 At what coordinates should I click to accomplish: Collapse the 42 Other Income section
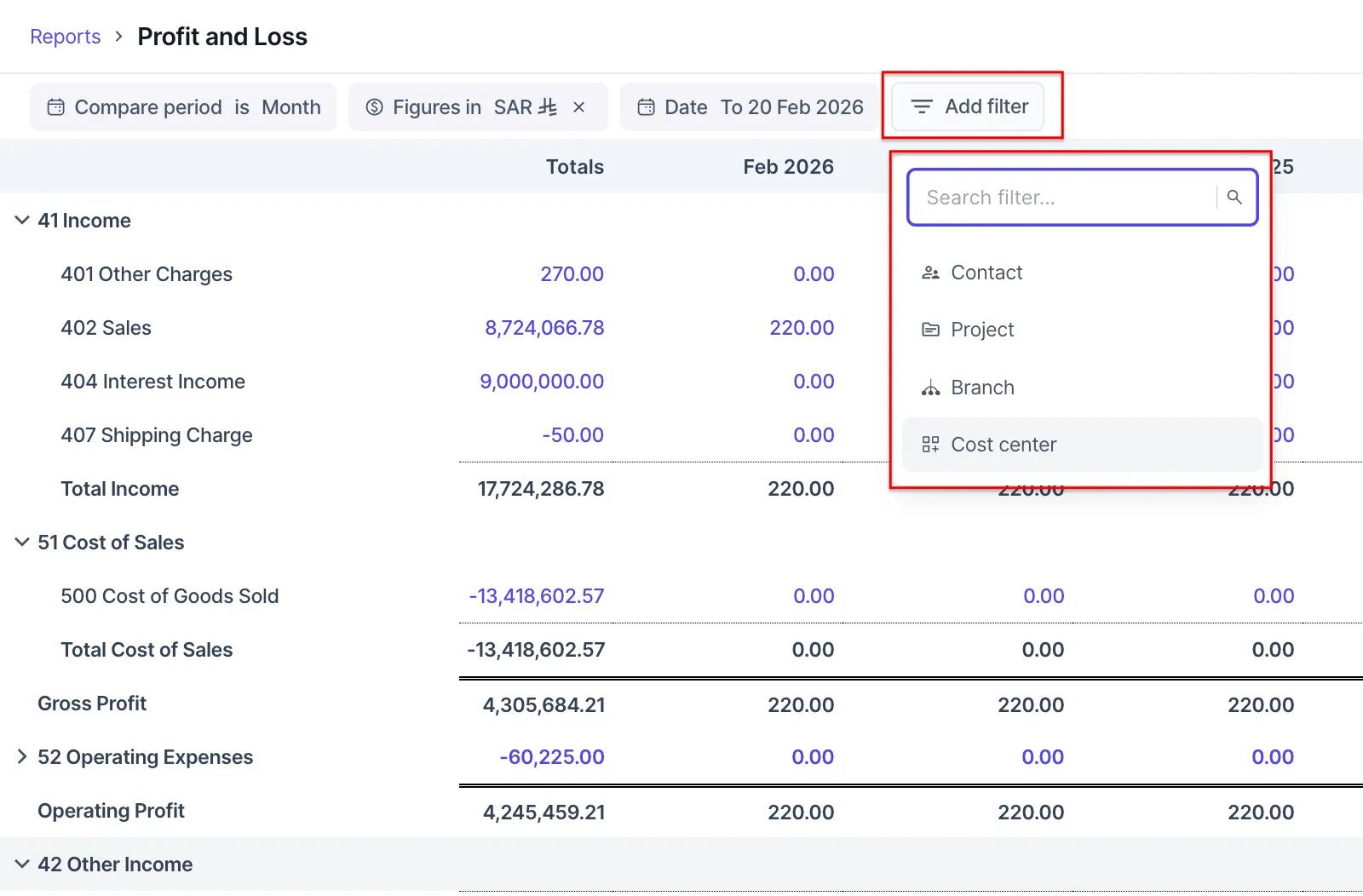coord(22,864)
